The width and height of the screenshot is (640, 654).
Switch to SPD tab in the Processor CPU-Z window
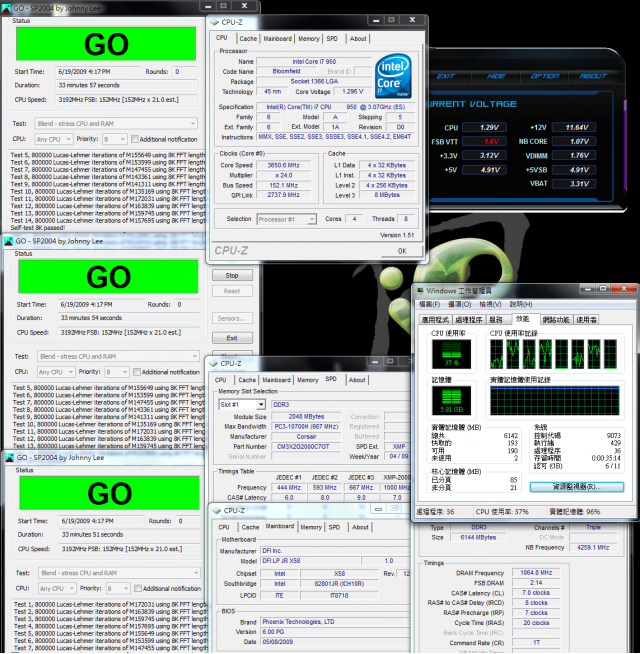pyautogui.click(x=332, y=38)
